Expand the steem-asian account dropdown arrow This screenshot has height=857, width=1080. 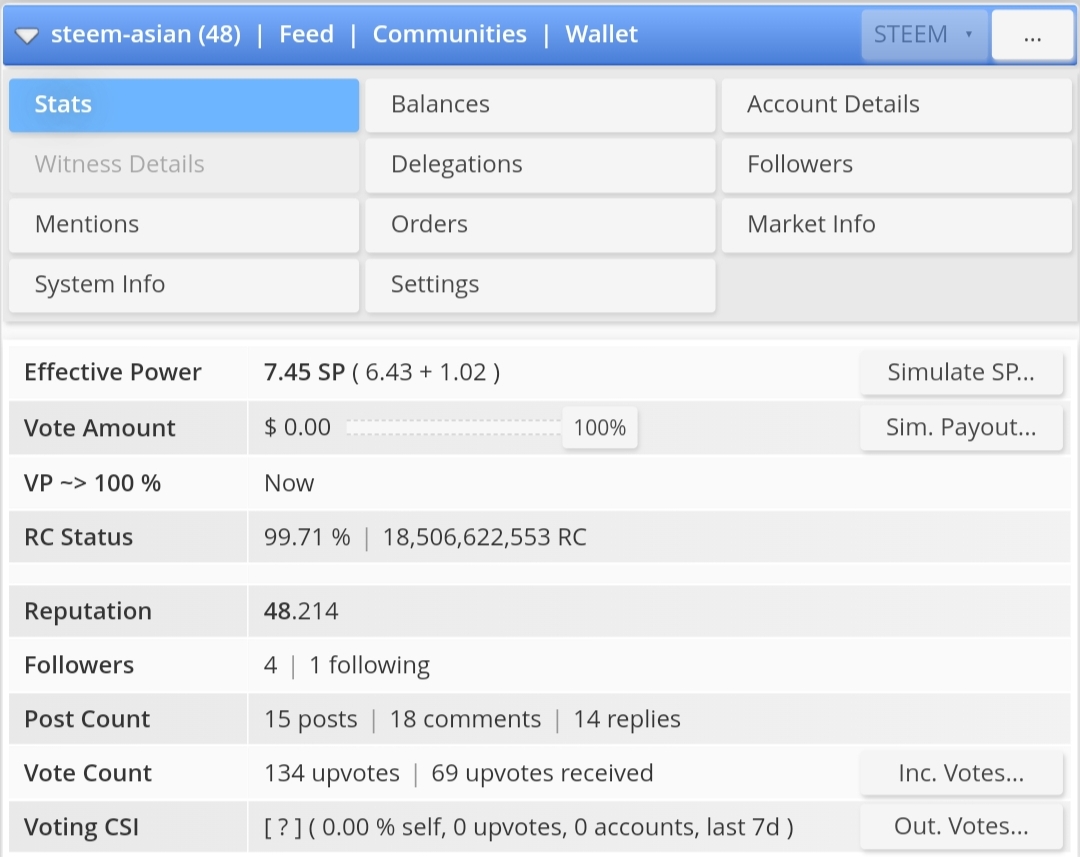click(x=28, y=35)
